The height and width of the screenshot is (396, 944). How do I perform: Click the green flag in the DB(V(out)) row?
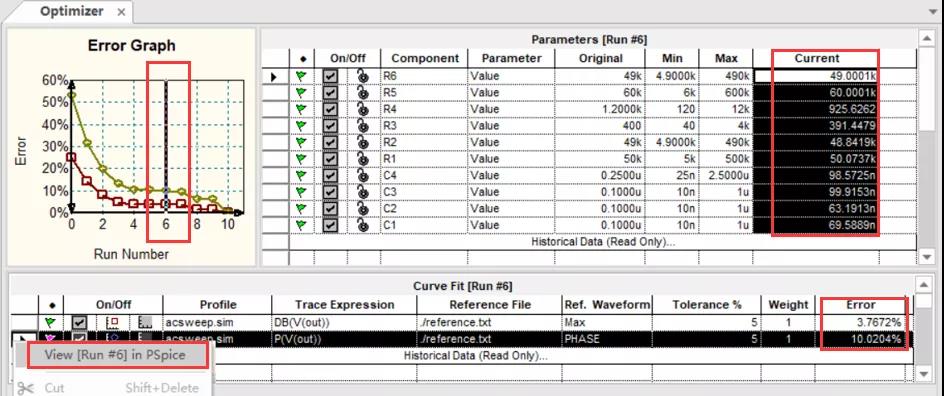[51, 323]
